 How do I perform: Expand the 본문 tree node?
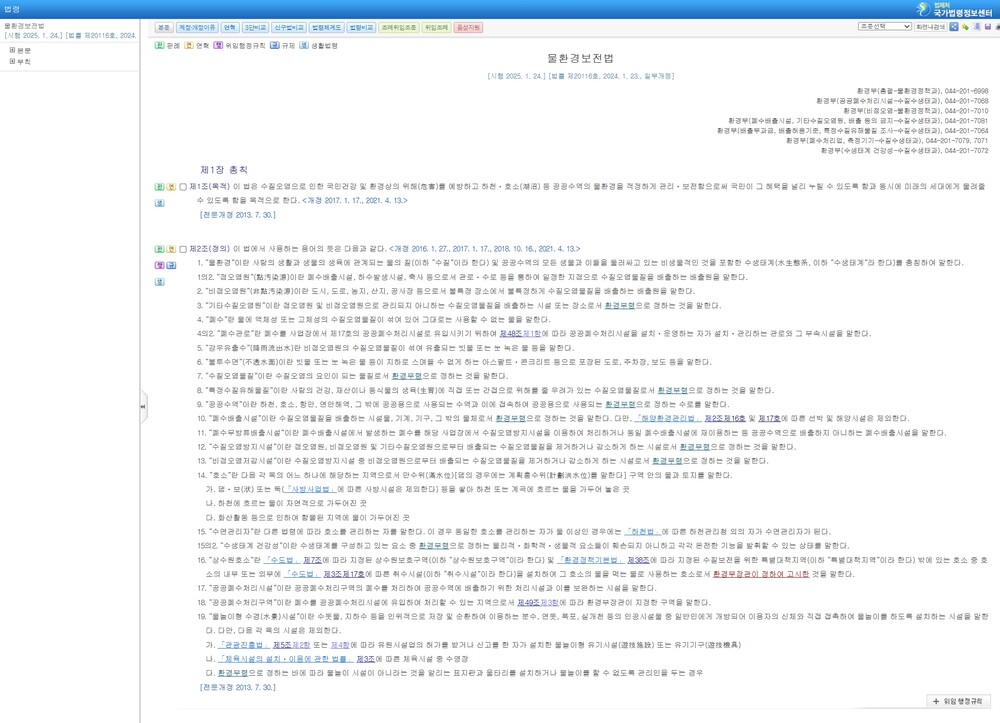point(12,50)
